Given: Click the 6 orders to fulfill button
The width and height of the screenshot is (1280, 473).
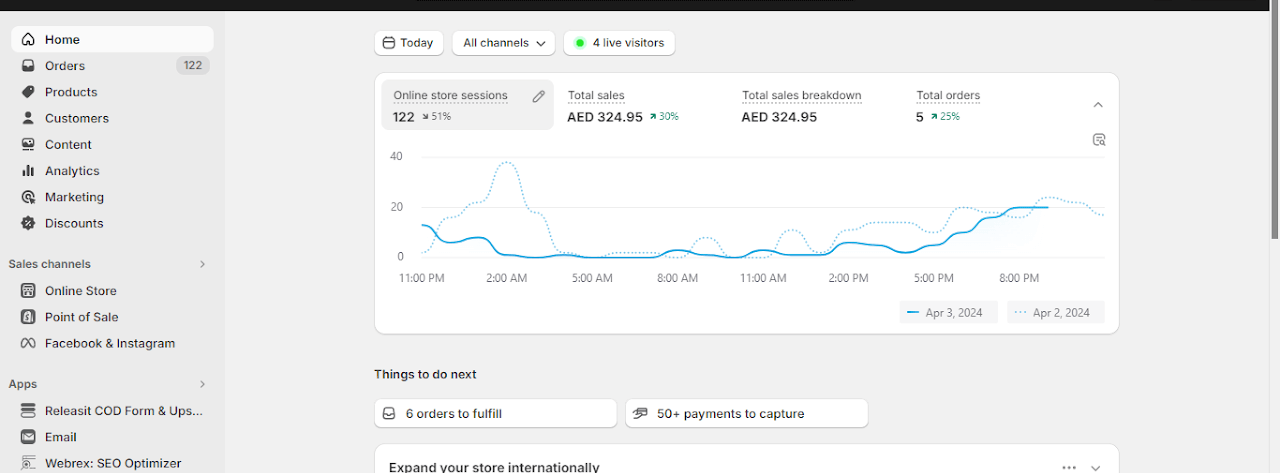Looking at the screenshot, I should coord(495,413).
